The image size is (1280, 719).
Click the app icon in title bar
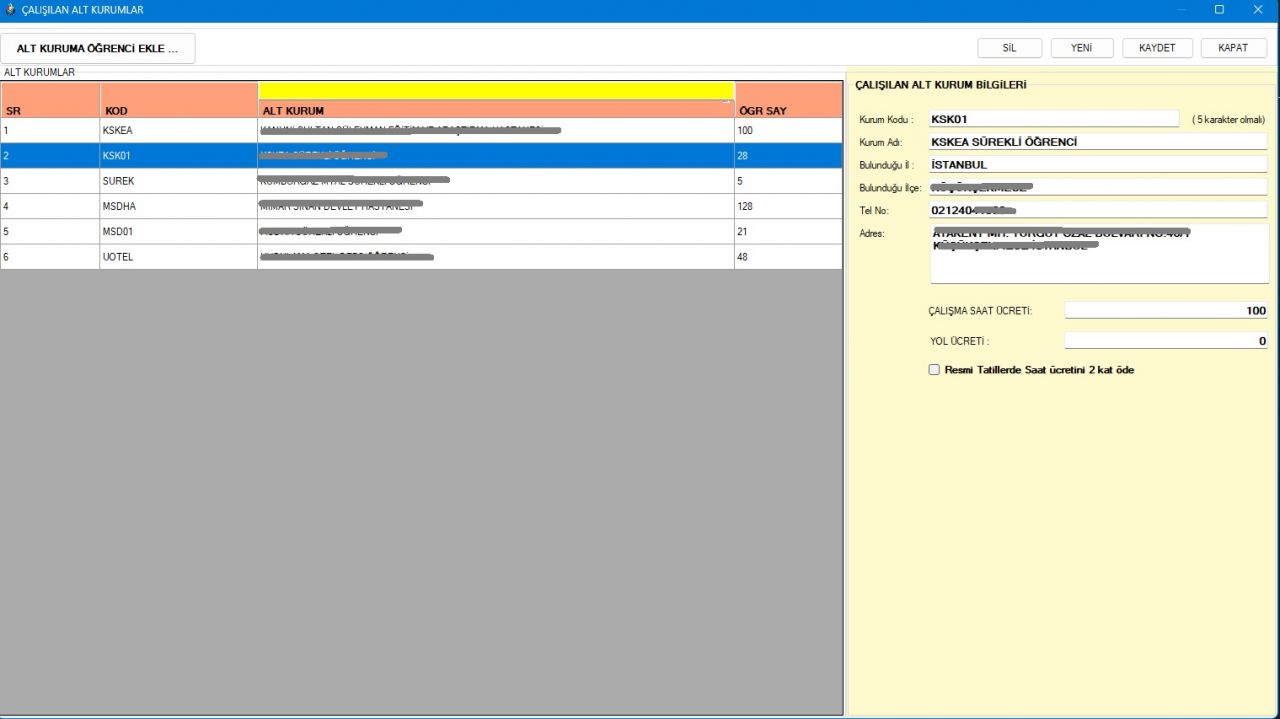point(10,10)
